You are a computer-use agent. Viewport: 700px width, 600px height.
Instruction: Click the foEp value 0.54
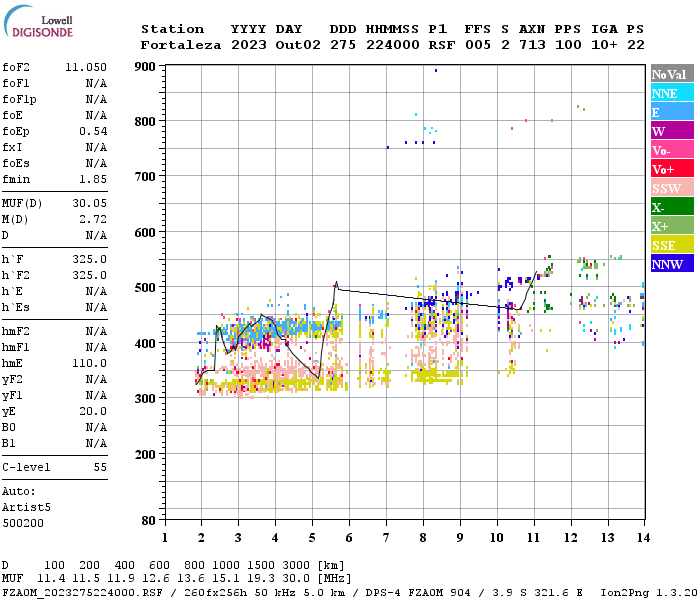point(93,131)
